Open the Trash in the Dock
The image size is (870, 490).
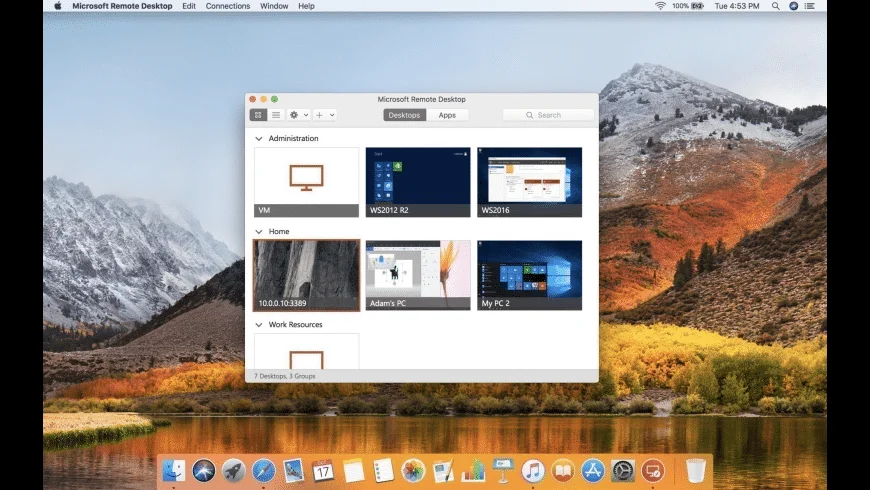coord(696,471)
